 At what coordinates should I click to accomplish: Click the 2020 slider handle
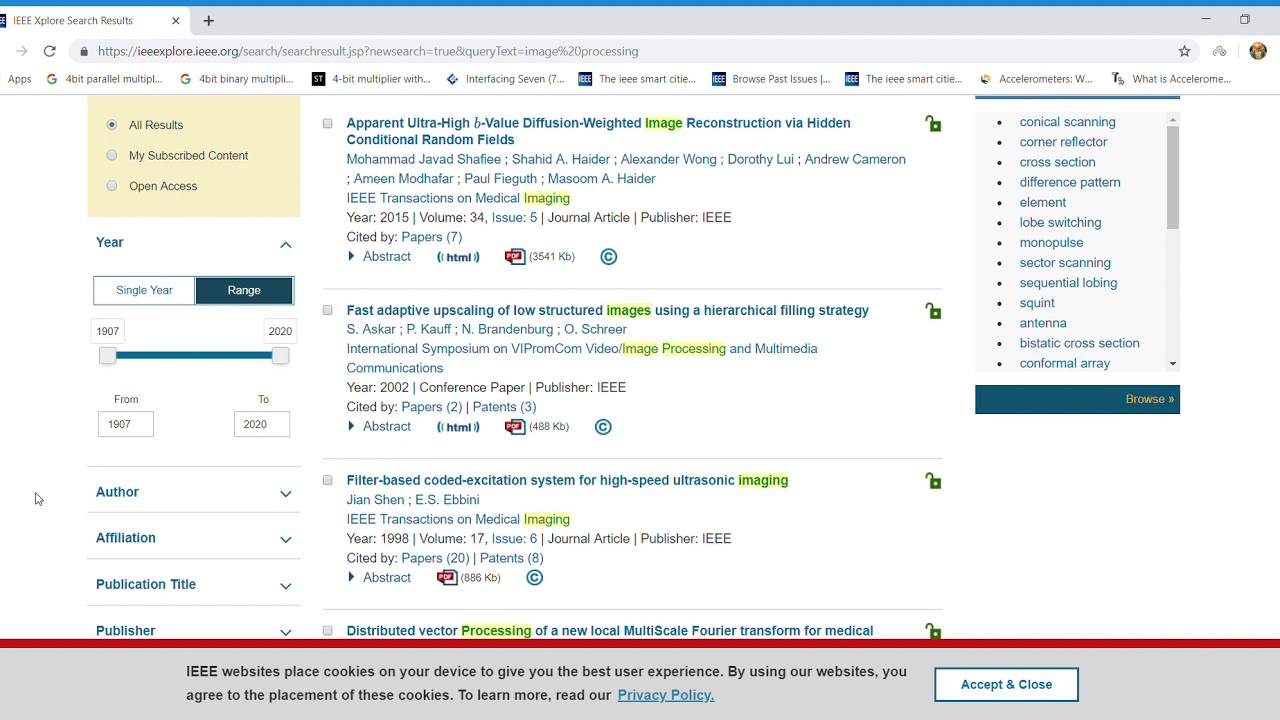click(x=280, y=356)
